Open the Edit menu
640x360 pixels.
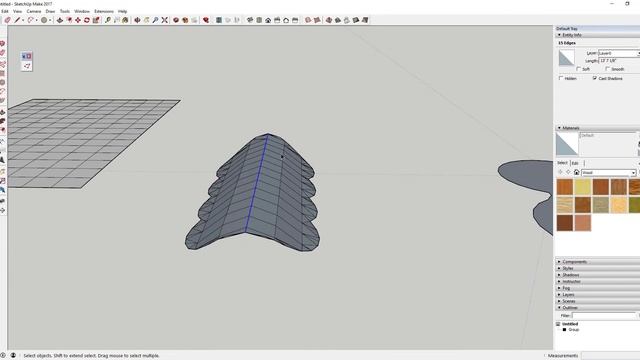point(5,11)
